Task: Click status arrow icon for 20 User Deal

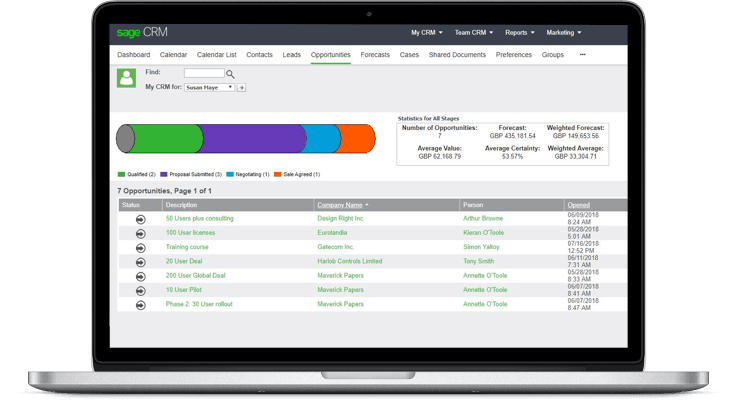Action: [140, 261]
